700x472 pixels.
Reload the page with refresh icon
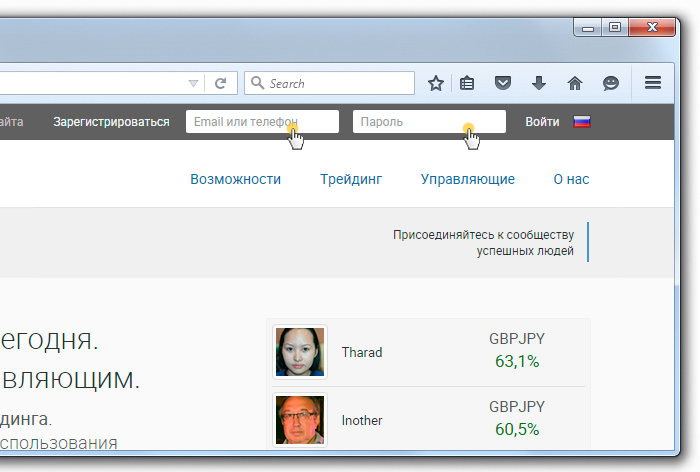click(221, 83)
